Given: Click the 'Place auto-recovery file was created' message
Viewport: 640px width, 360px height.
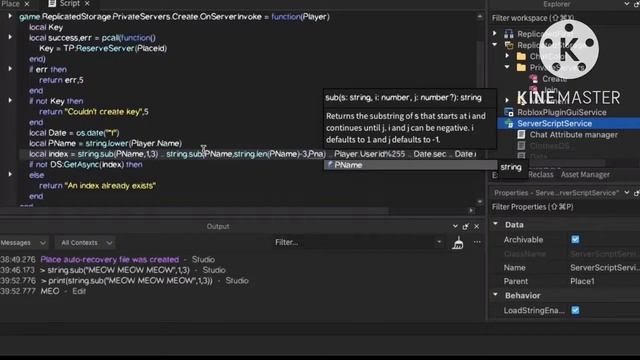Looking at the screenshot, I should [109, 260].
